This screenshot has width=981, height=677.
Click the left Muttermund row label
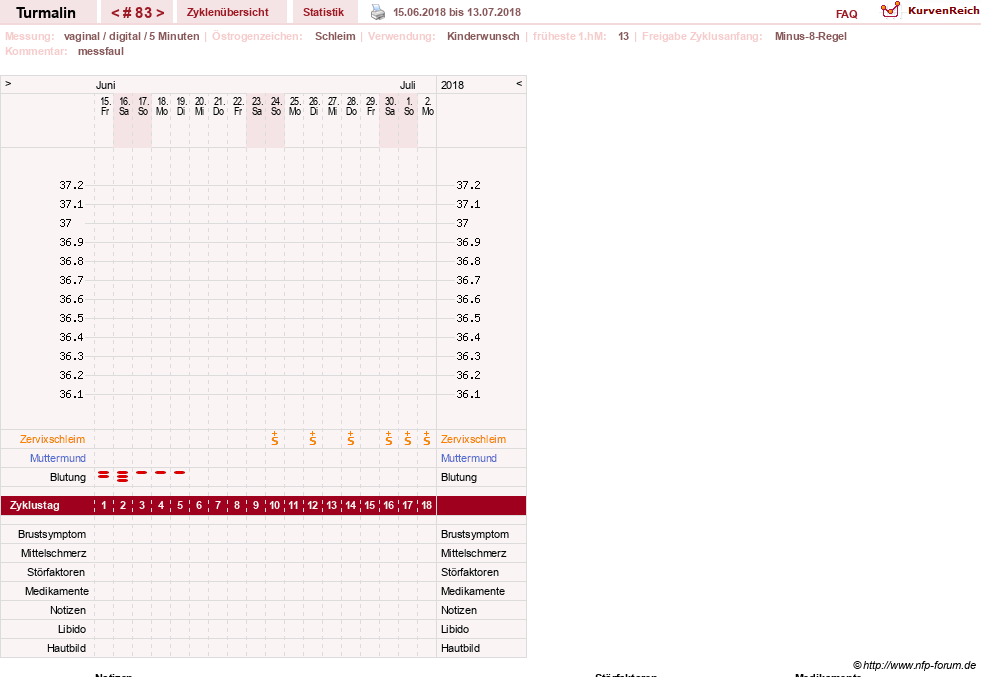click(58, 458)
